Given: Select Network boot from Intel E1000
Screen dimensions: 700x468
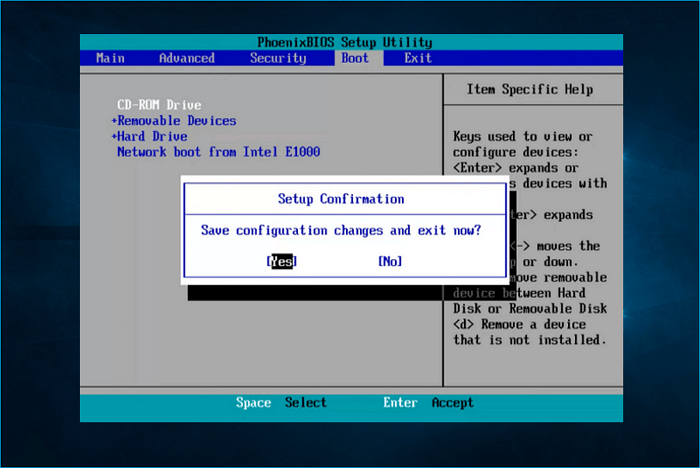Looking at the screenshot, I should pyautogui.click(x=218, y=152).
